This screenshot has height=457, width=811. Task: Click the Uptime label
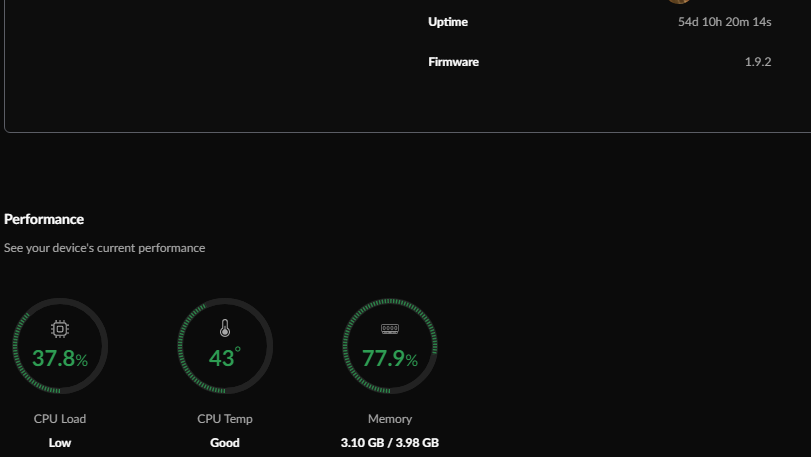click(448, 22)
